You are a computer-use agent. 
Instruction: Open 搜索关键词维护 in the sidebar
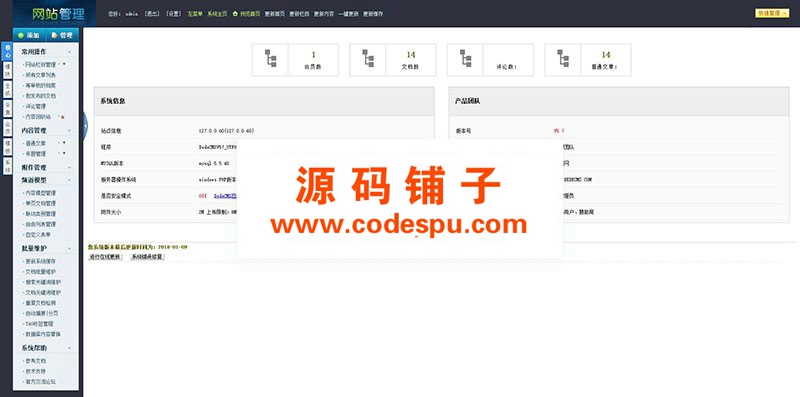point(43,282)
